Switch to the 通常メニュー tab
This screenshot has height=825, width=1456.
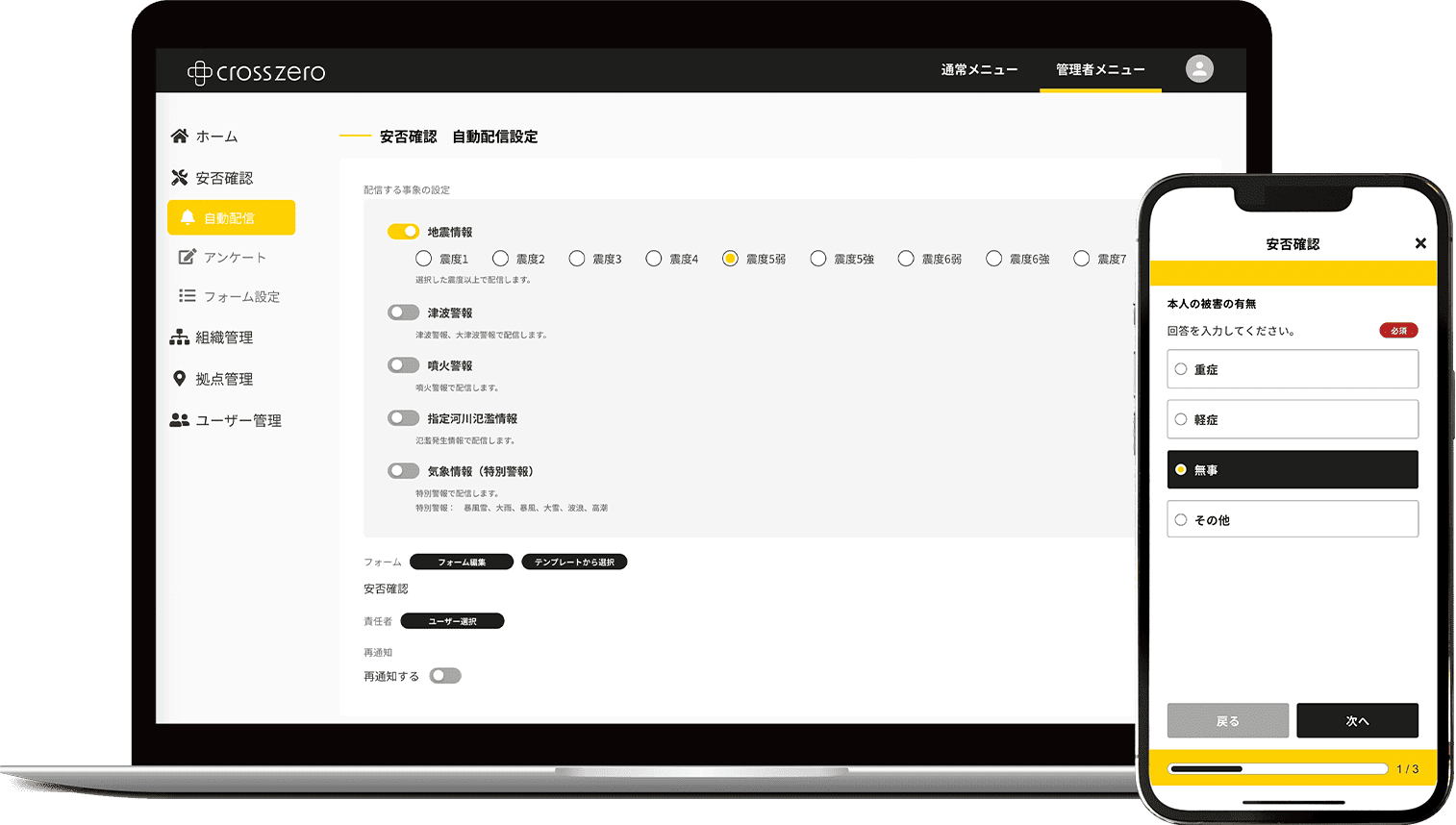(x=978, y=69)
